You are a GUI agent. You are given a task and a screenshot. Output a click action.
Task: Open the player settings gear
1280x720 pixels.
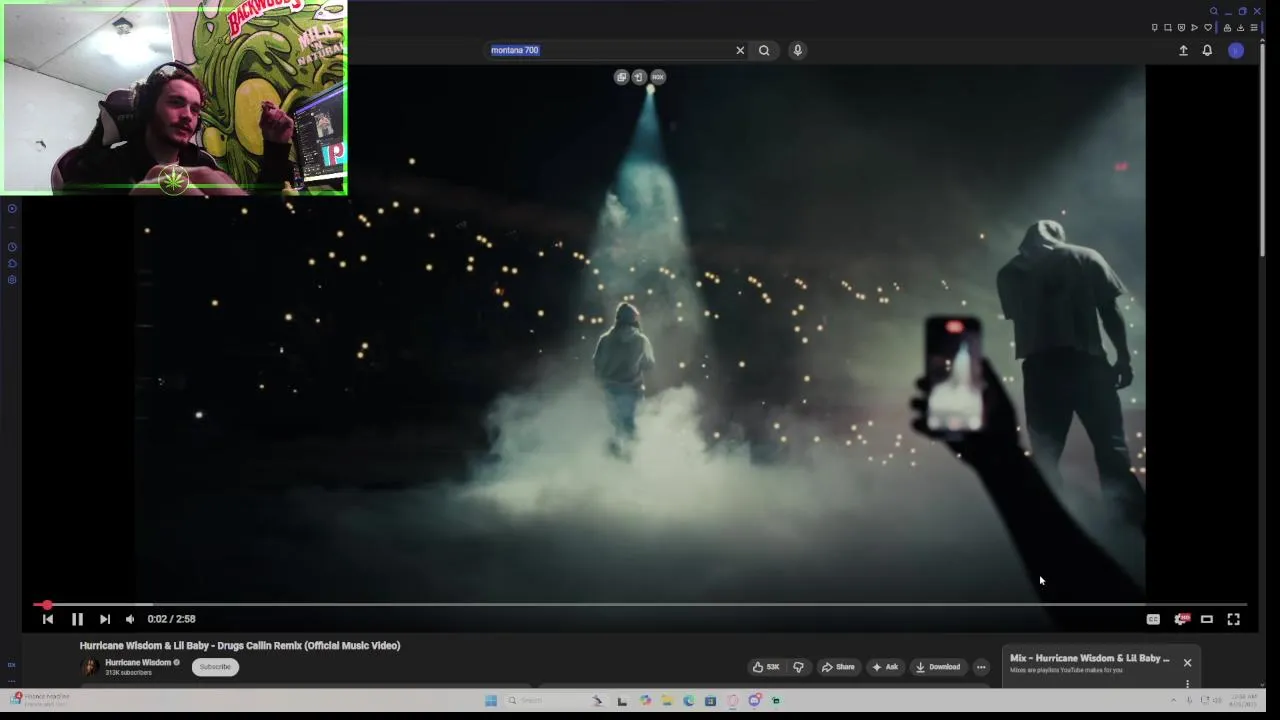[1181, 619]
